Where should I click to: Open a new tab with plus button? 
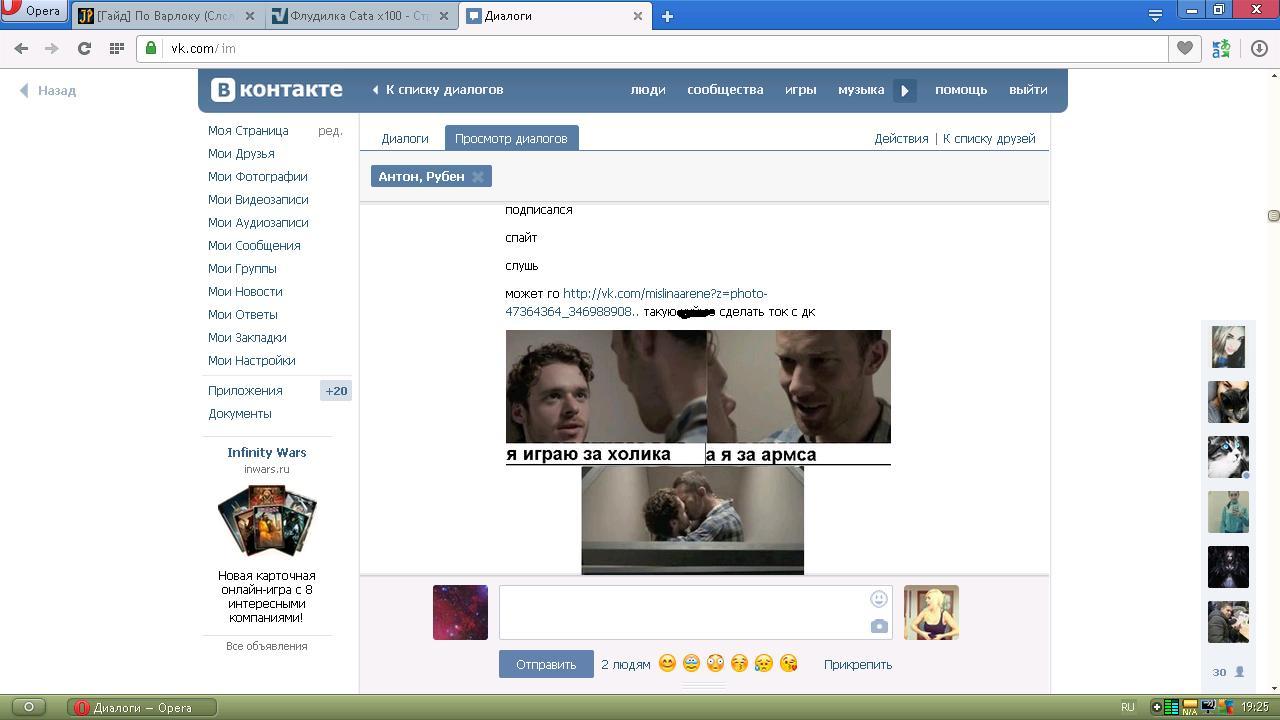click(x=667, y=16)
